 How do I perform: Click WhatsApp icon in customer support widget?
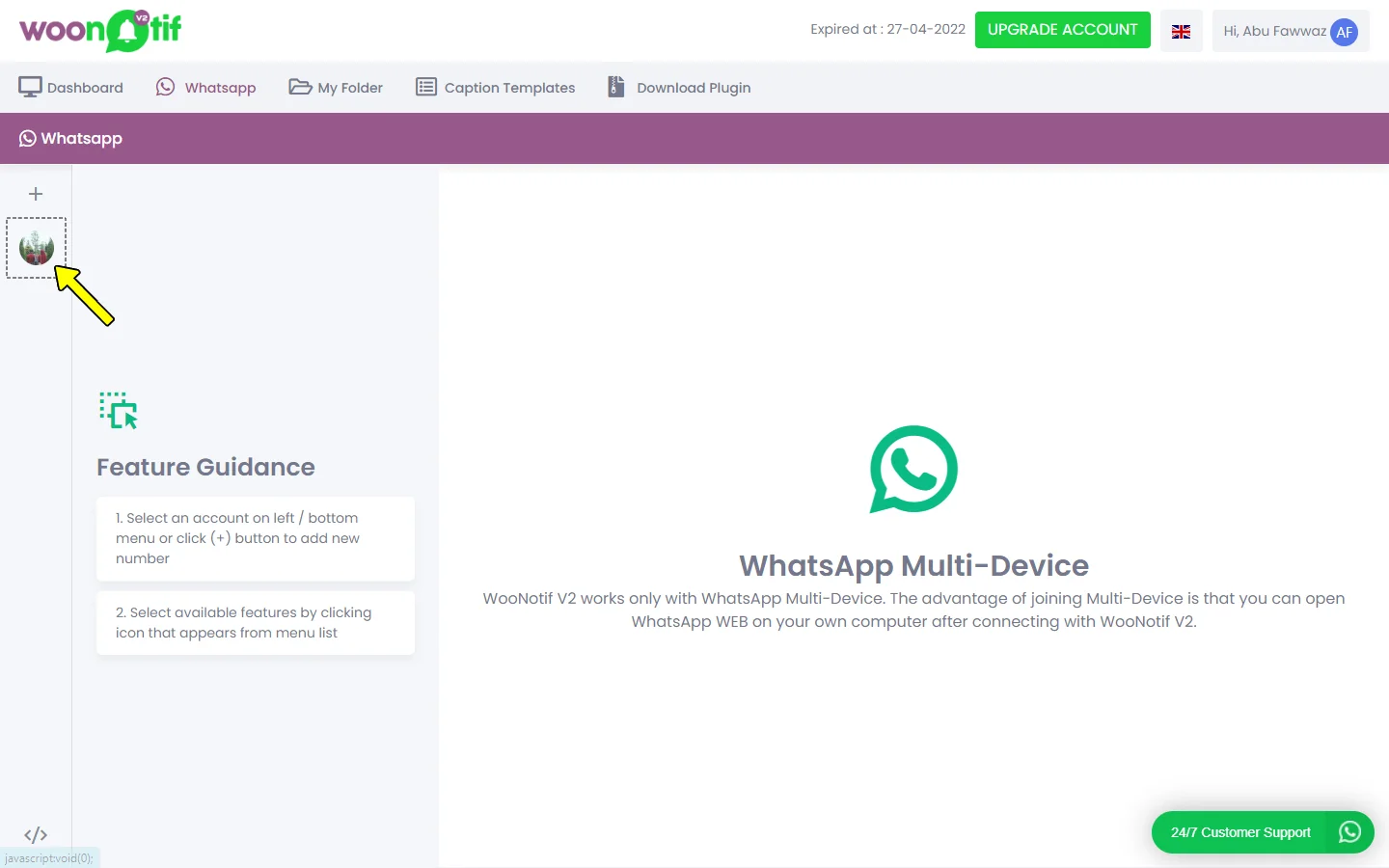1349,832
